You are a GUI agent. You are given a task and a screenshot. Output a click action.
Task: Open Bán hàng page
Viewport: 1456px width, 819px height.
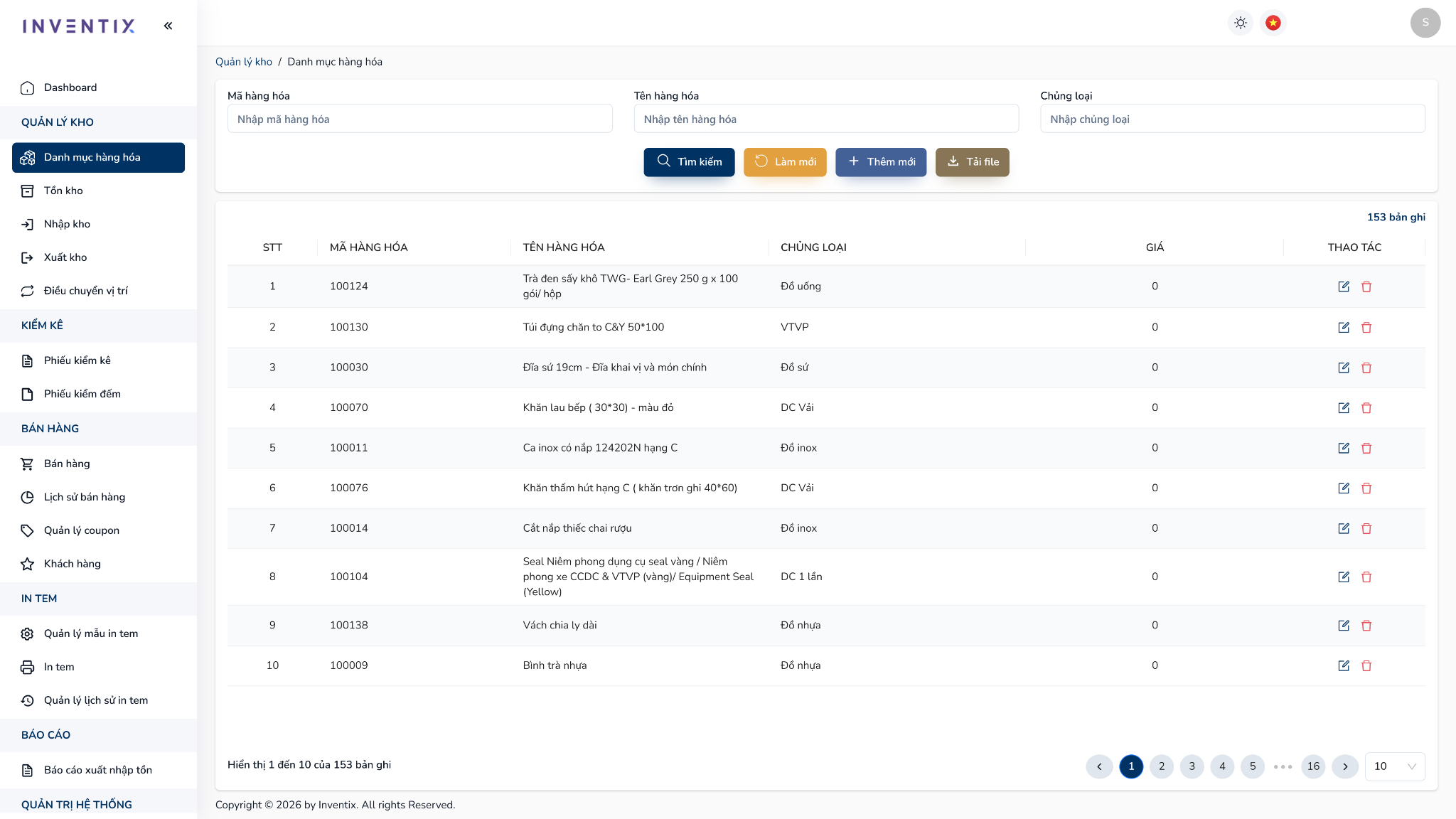(x=98, y=464)
